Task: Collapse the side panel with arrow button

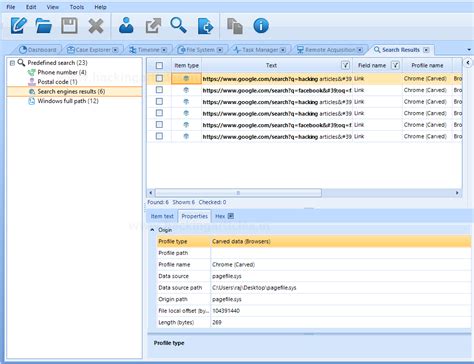Action: coord(468,63)
